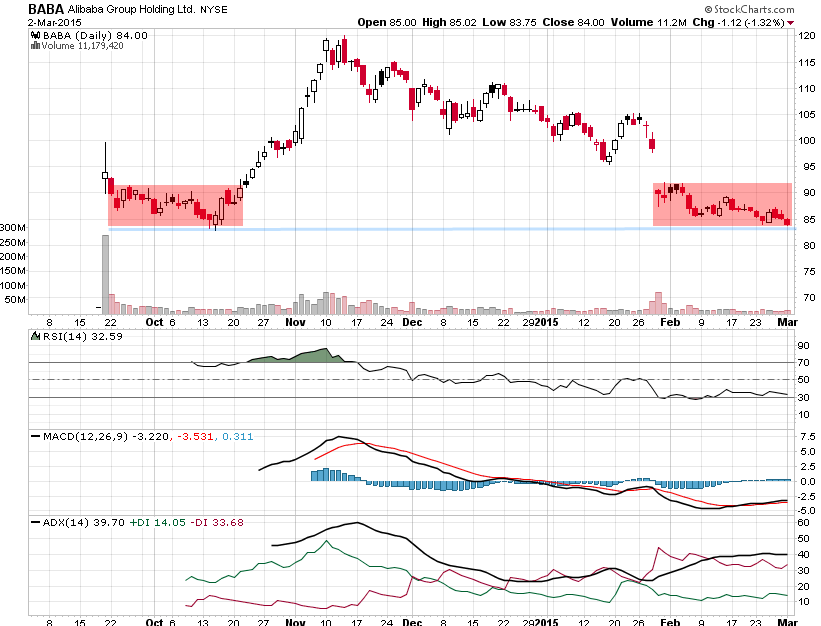Click the blue 0.311 histogram value
Viewport: 821px width, 626px height.
237,436
